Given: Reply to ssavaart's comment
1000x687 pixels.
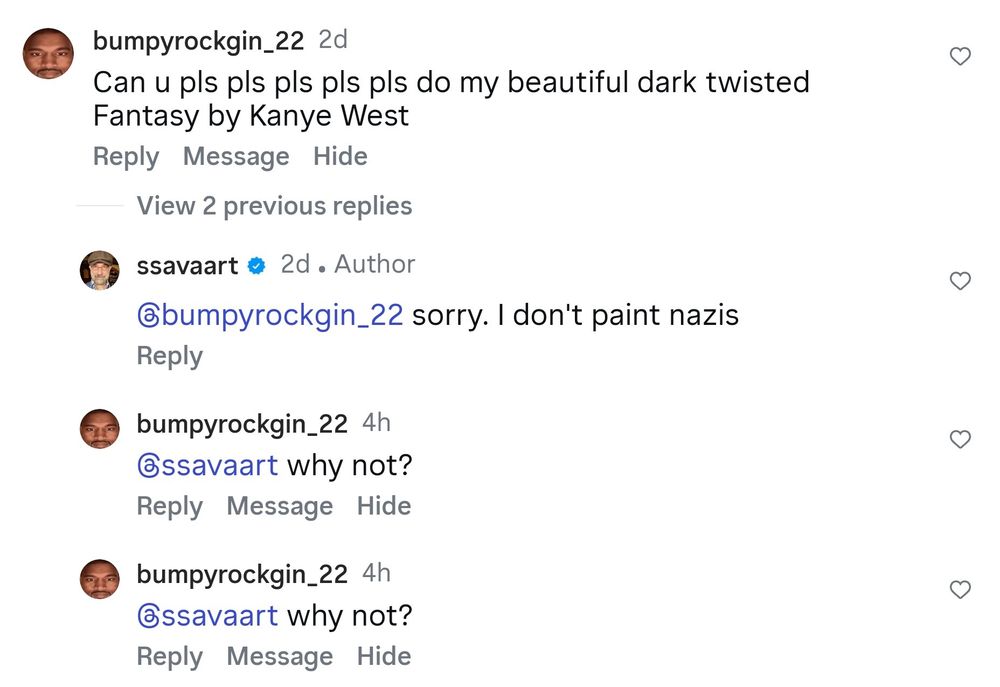Looking at the screenshot, I should point(170,356).
